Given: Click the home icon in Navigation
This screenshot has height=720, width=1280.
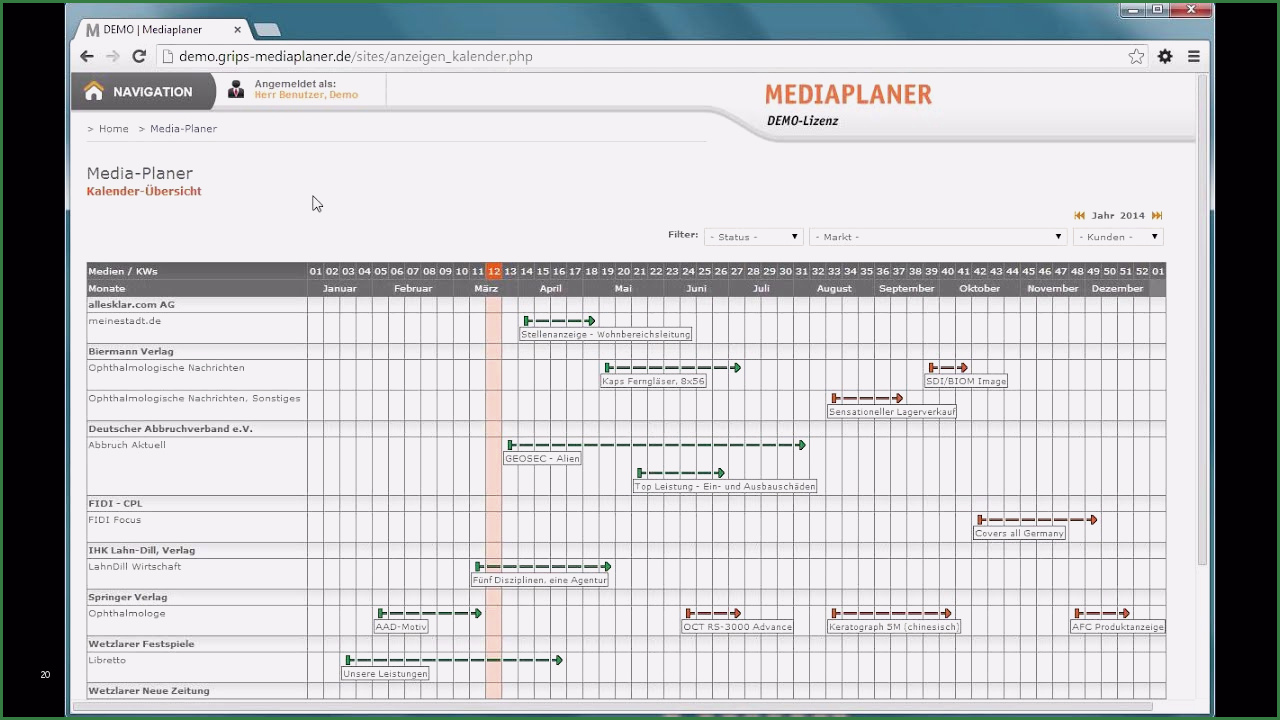Looking at the screenshot, I should click(94, 91).
